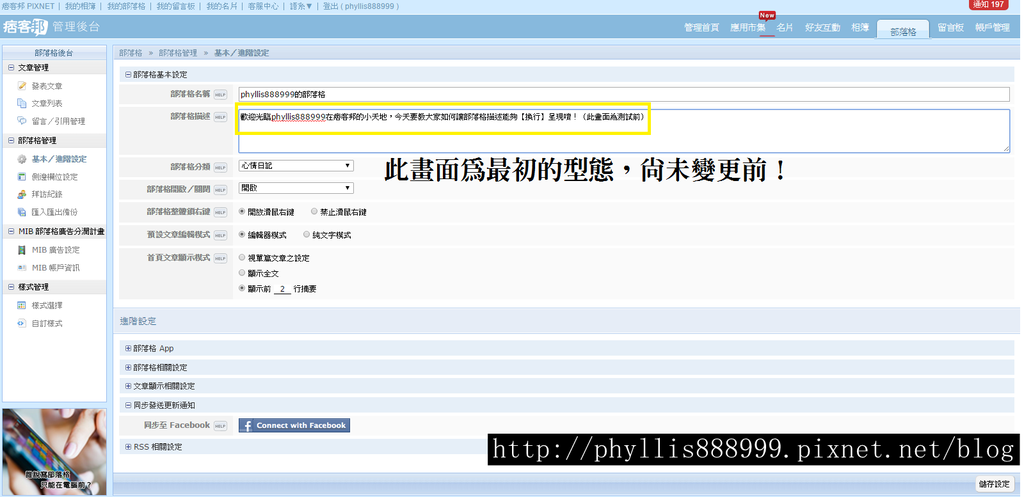Select 純文字模式 radio option
1024x497 pixels.
[307, 234]
